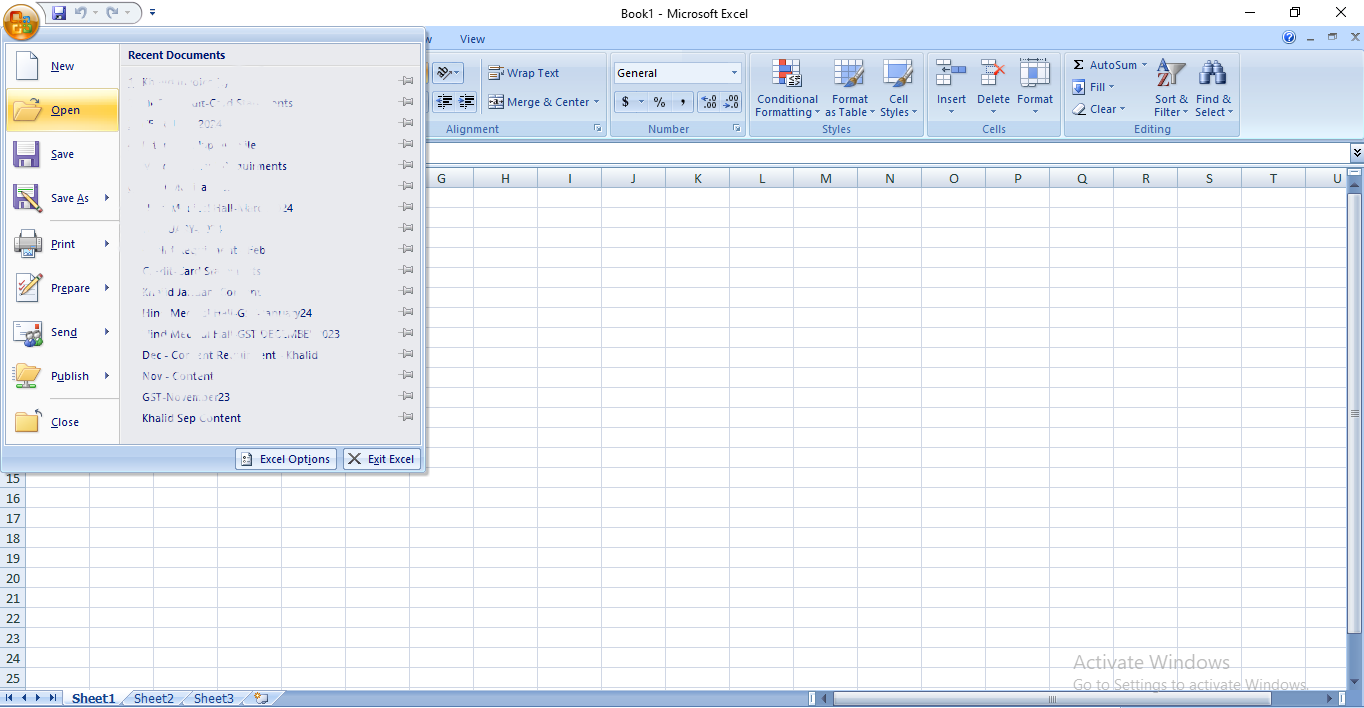Screen dimensions: 1364x708
Task: Choose Save in the Office menu
Action: coord(62,154)
